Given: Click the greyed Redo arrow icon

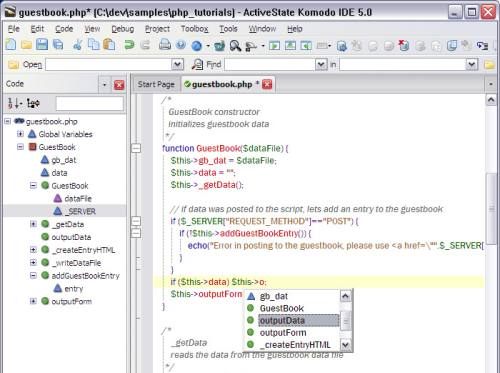Looking at the screenshot, I should [x=145, y=45].
